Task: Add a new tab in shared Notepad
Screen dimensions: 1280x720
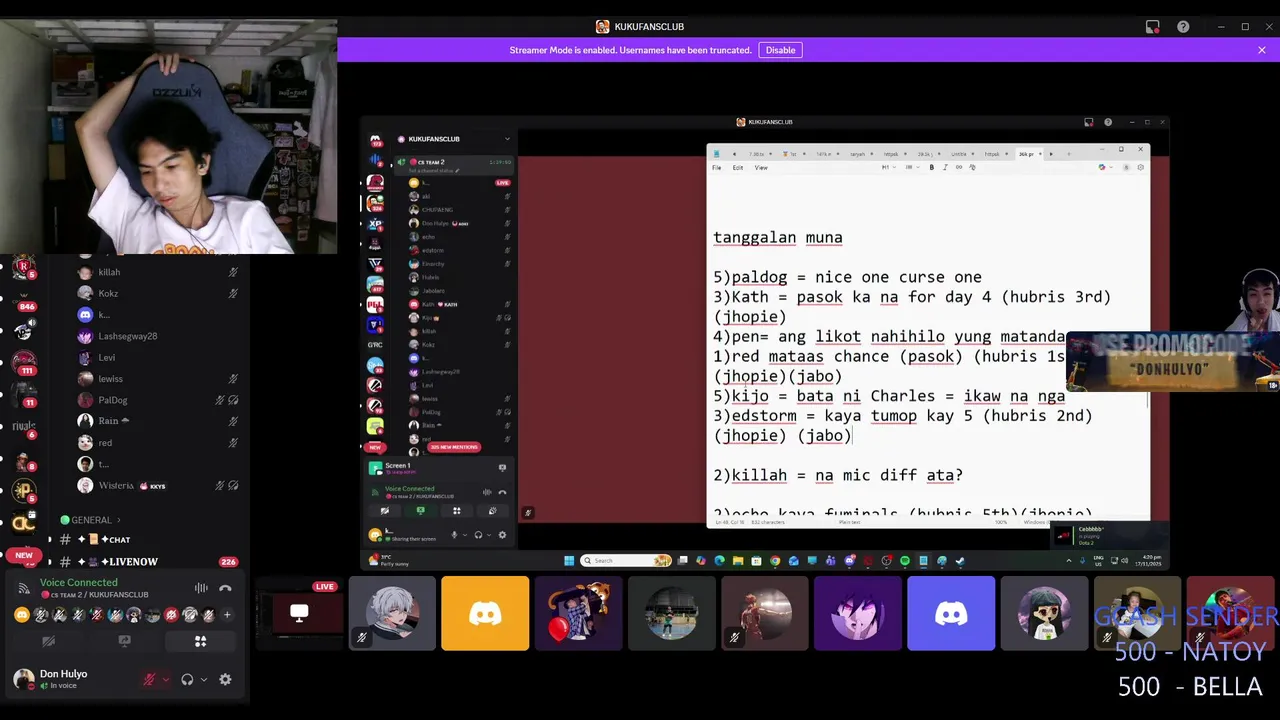Action: [x=1069, y=154]
